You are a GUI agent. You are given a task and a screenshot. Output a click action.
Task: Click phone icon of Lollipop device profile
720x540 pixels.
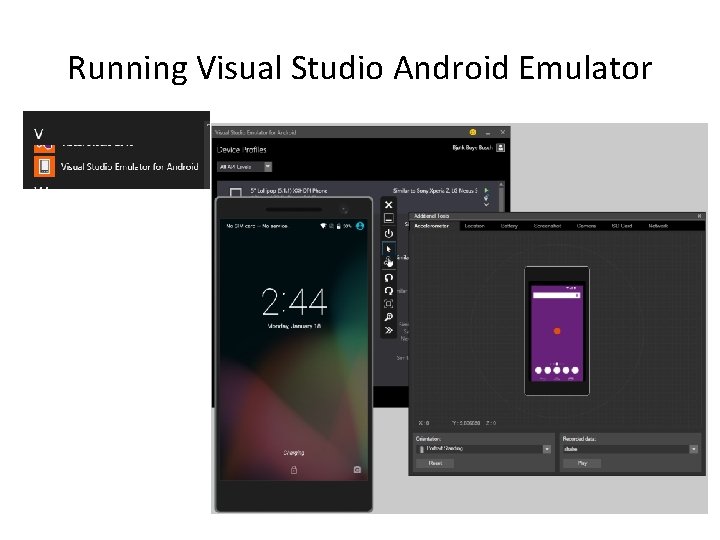coord(236,192)
